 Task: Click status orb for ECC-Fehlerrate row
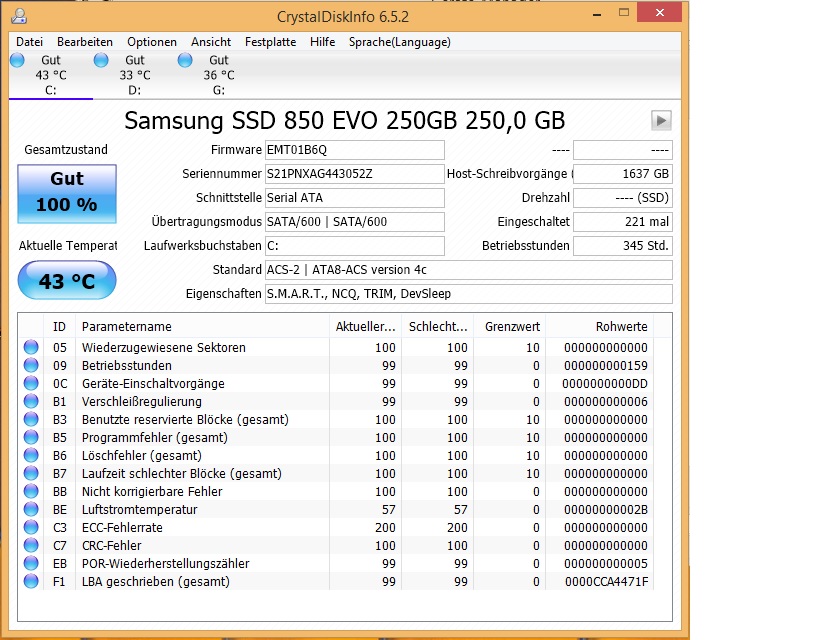pyautogui.click(x=31, y=527)
